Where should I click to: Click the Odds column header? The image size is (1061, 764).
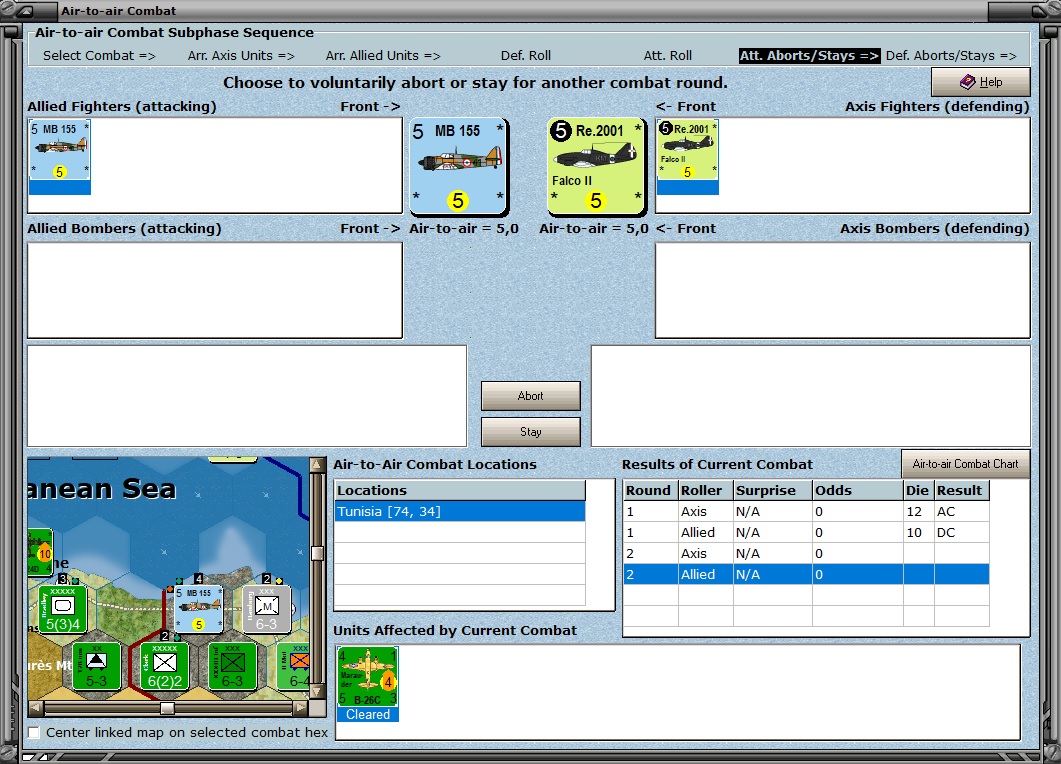pos(857,491)
